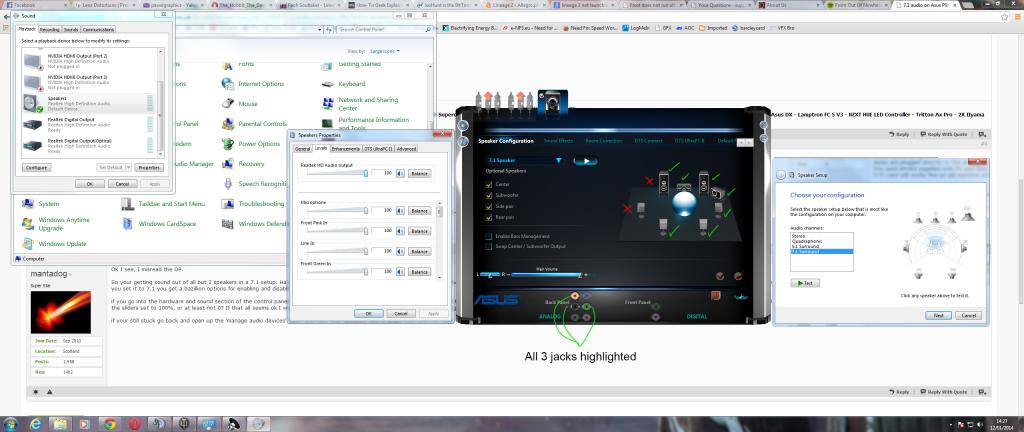Open the Network and Sharing Center icon

coord(328,104)
